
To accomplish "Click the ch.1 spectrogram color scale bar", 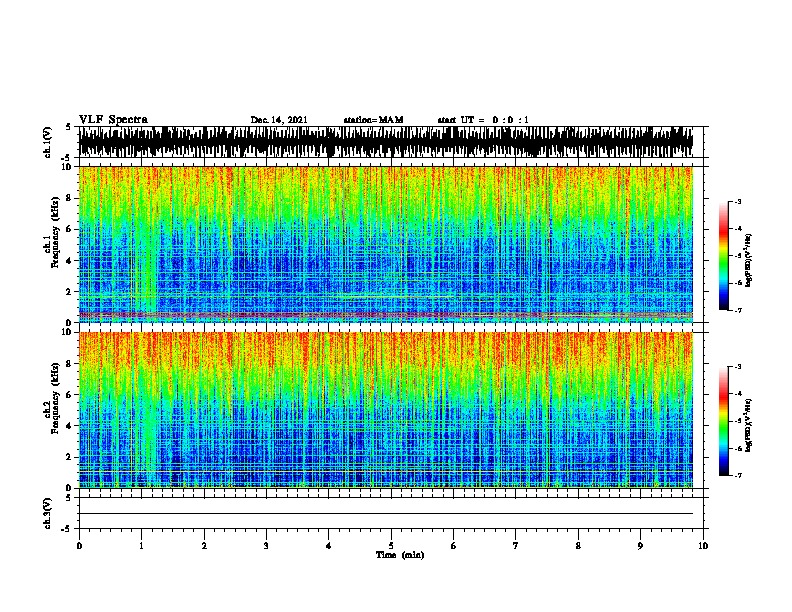I will [724, 256].
